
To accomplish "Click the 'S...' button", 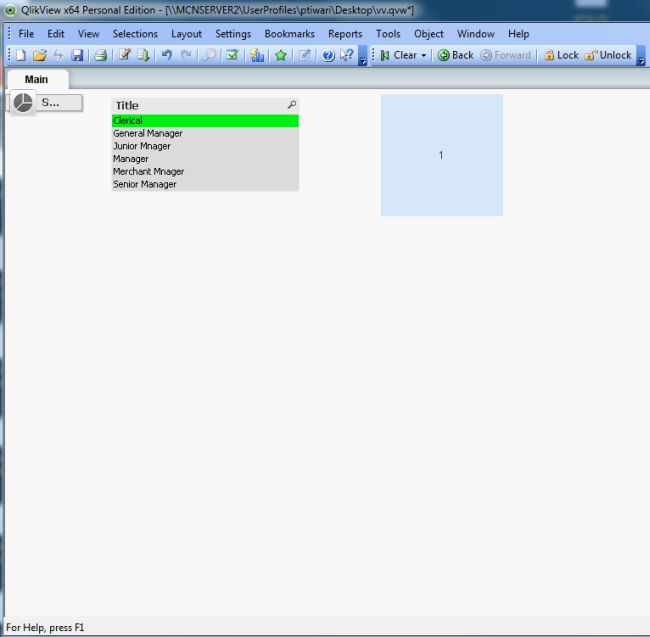I will click(x=59, y=103).
